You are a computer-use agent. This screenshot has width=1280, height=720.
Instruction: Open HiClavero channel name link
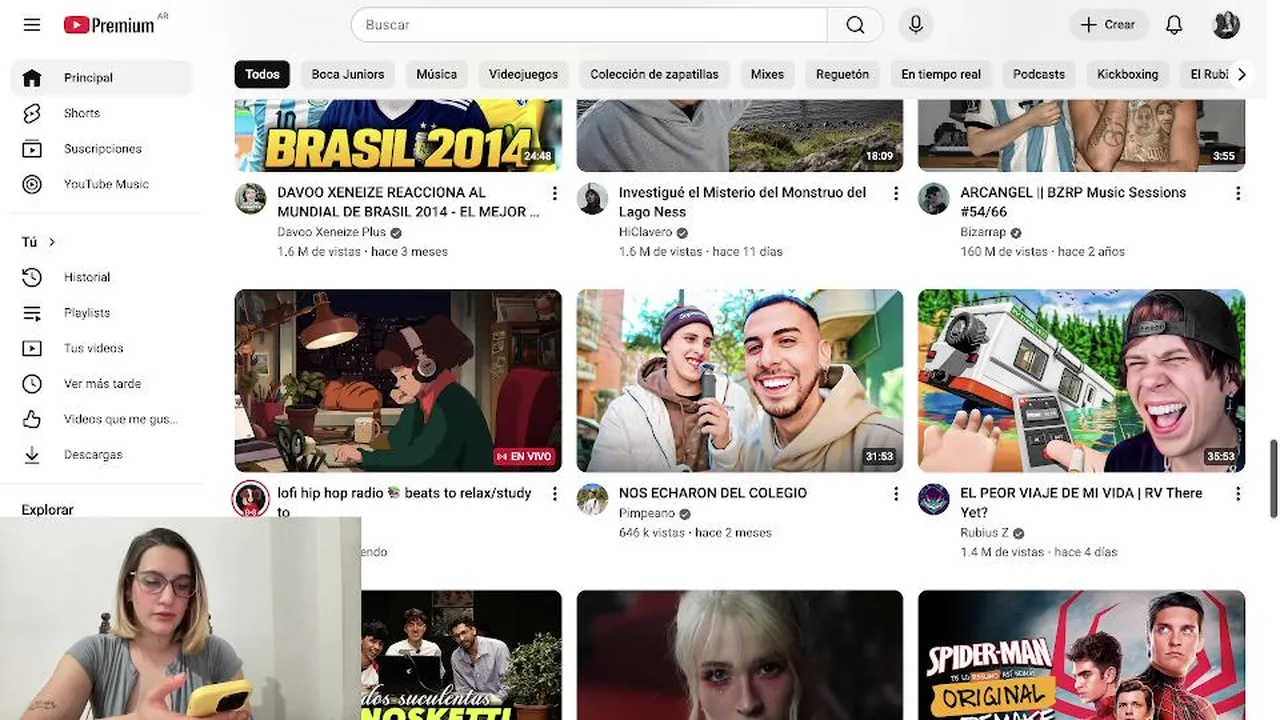[646, 232]
